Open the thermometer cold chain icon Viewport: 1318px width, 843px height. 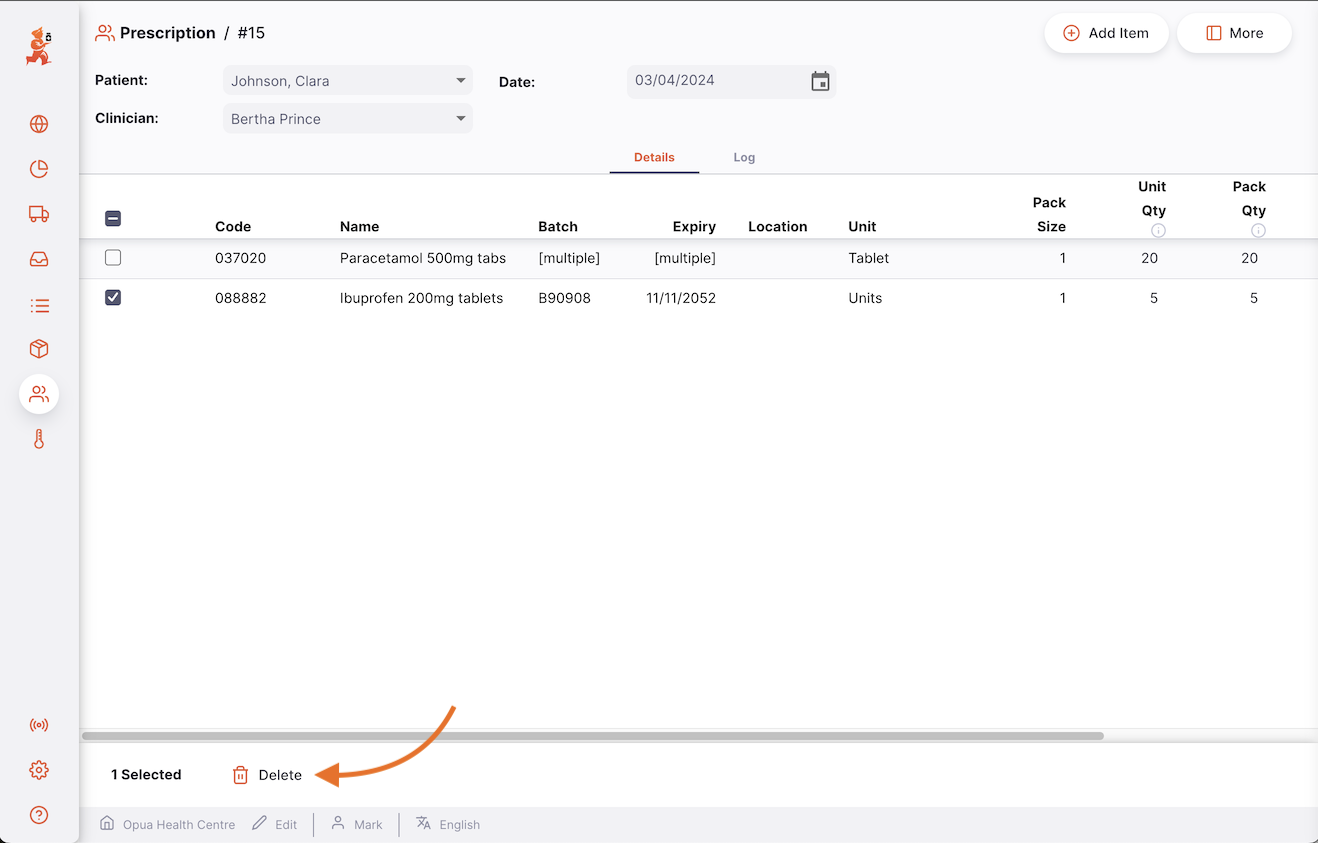39,439
